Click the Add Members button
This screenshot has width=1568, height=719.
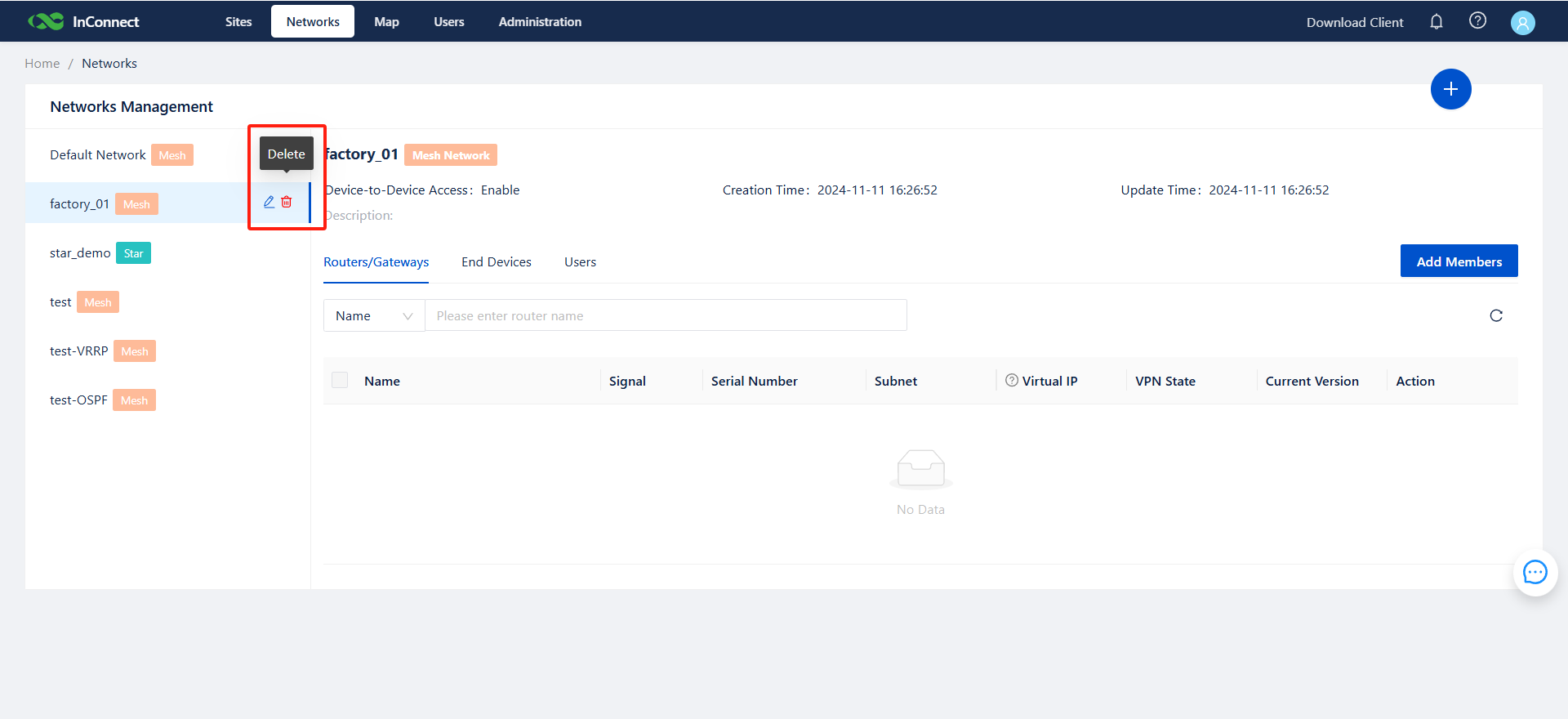[x=1459, y=261]
